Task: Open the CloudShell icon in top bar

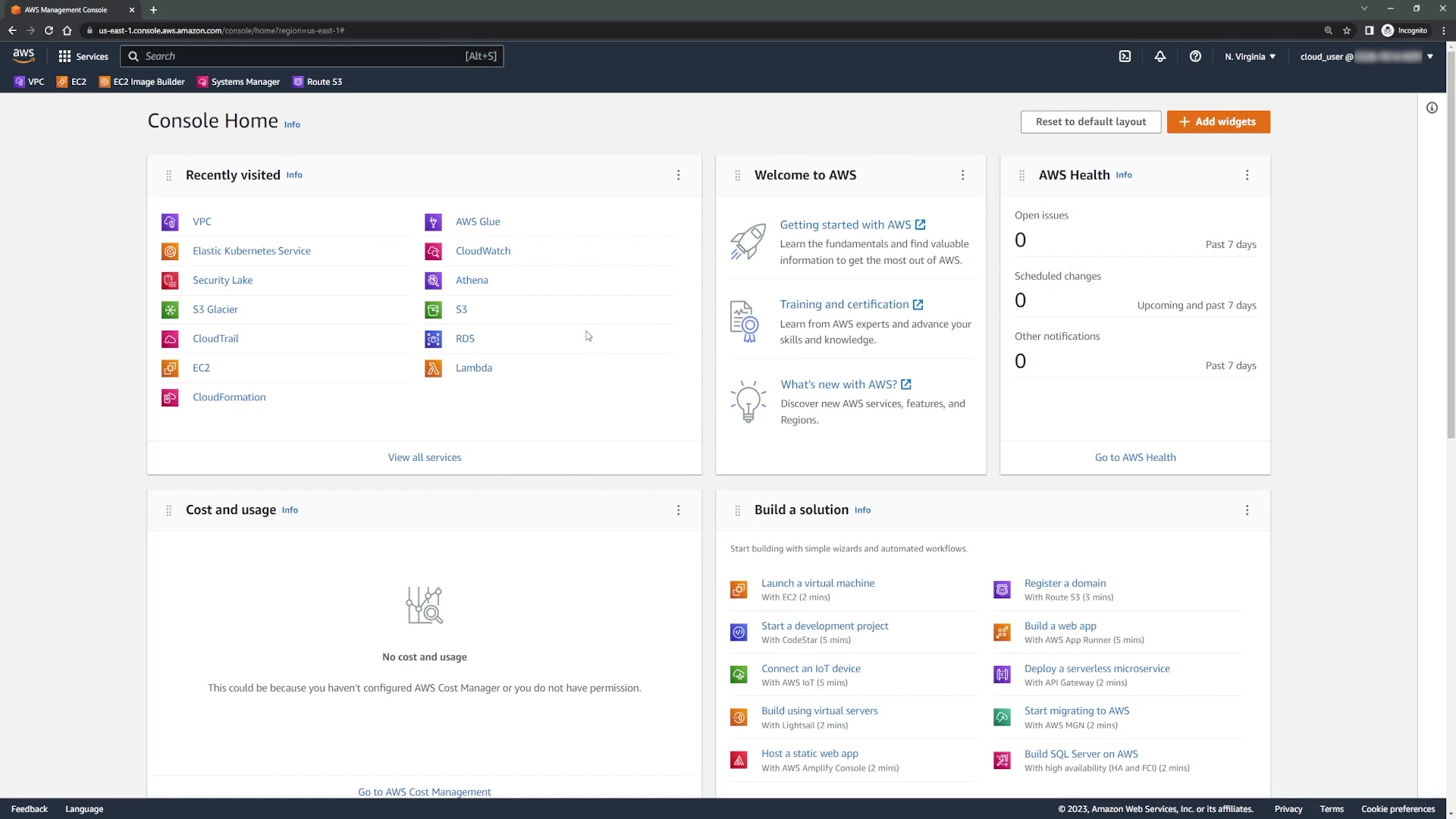Action: click(x=1125, y=56)
